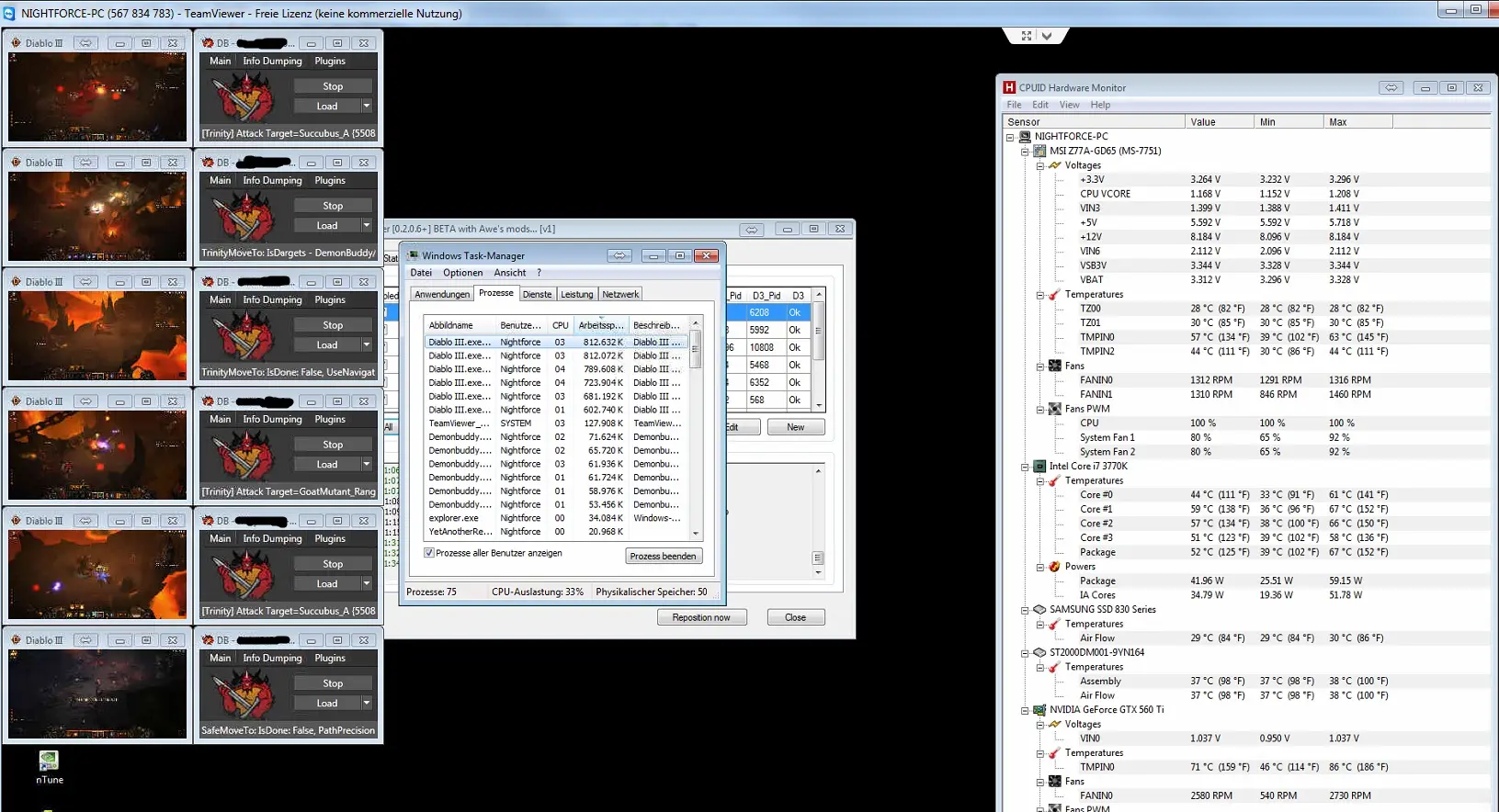Click the SAMSUNG SSD 830 Series drive icon
This screenshot has width=1499, height=812.
[1039, 609]
